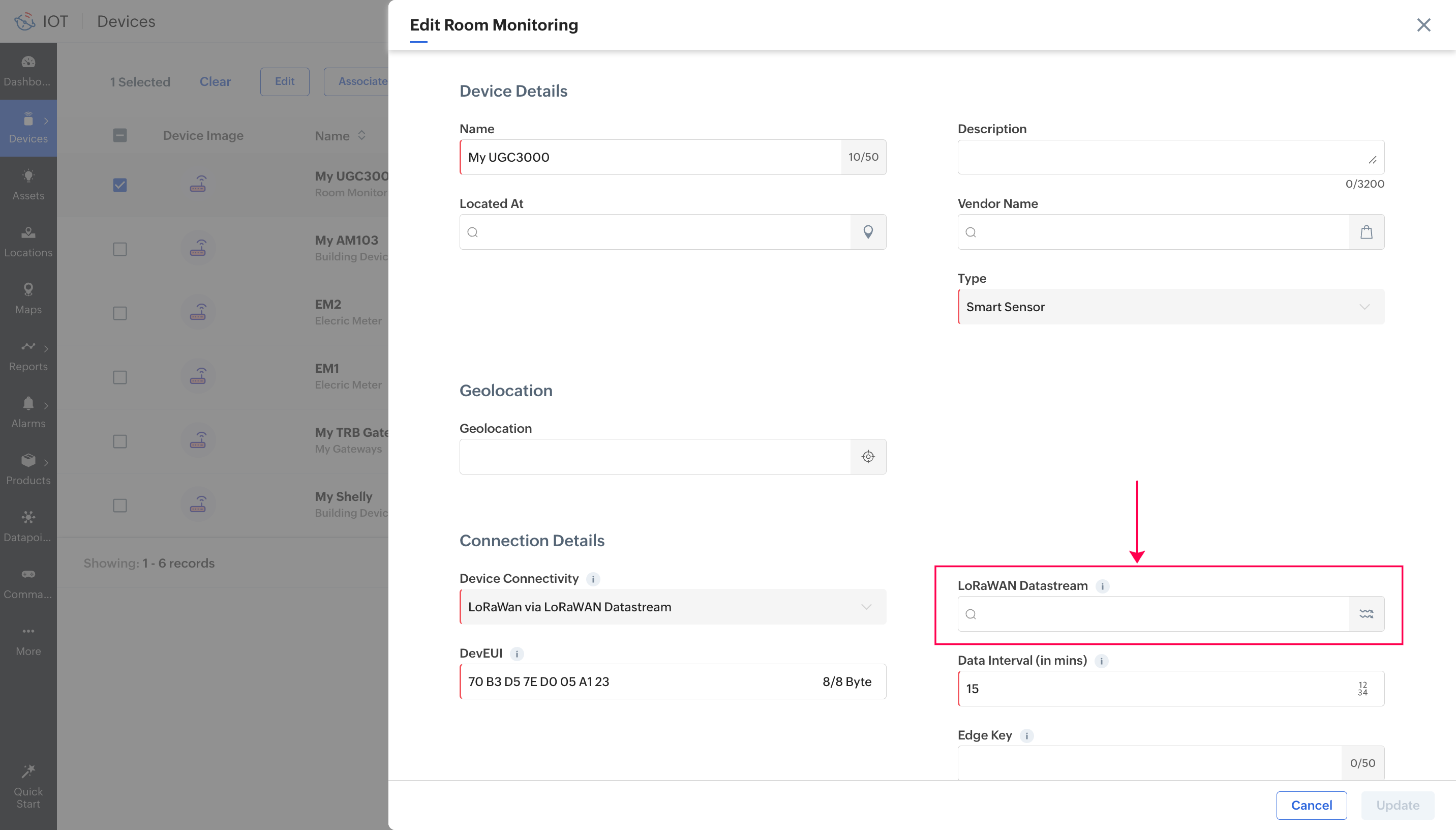The image size is (1456, 830).
Task: Expand the Device Connectivity dropdown
Action: tap(672, 607)
